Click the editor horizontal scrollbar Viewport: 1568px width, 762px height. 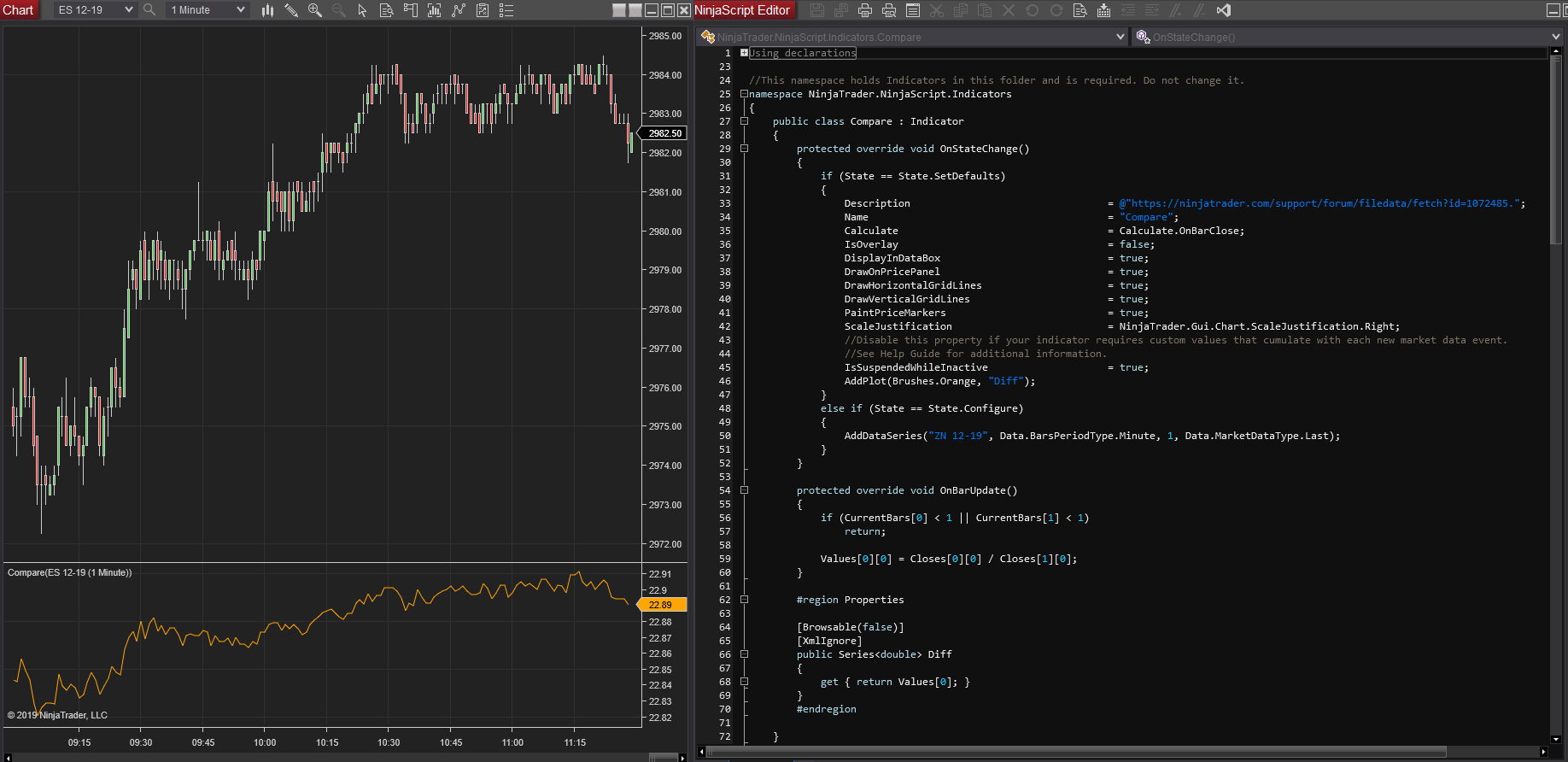(1076, 753)
